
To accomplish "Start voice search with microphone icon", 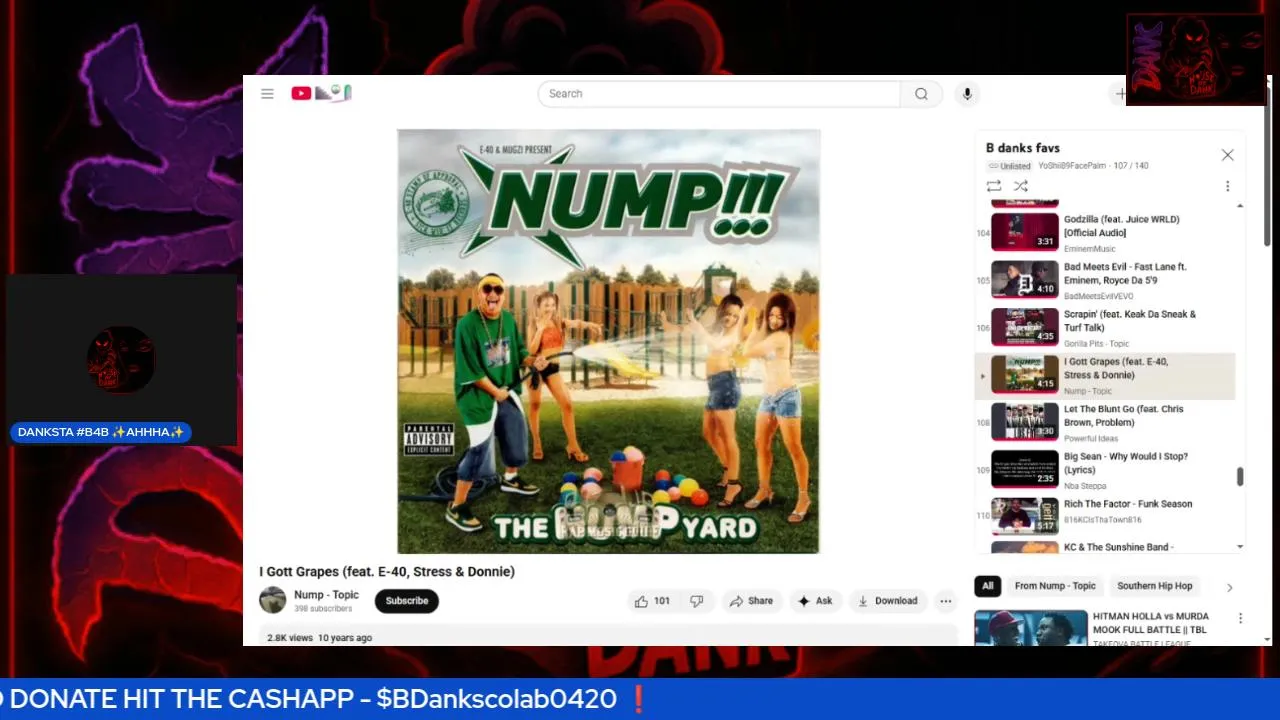I will [966, 94].
